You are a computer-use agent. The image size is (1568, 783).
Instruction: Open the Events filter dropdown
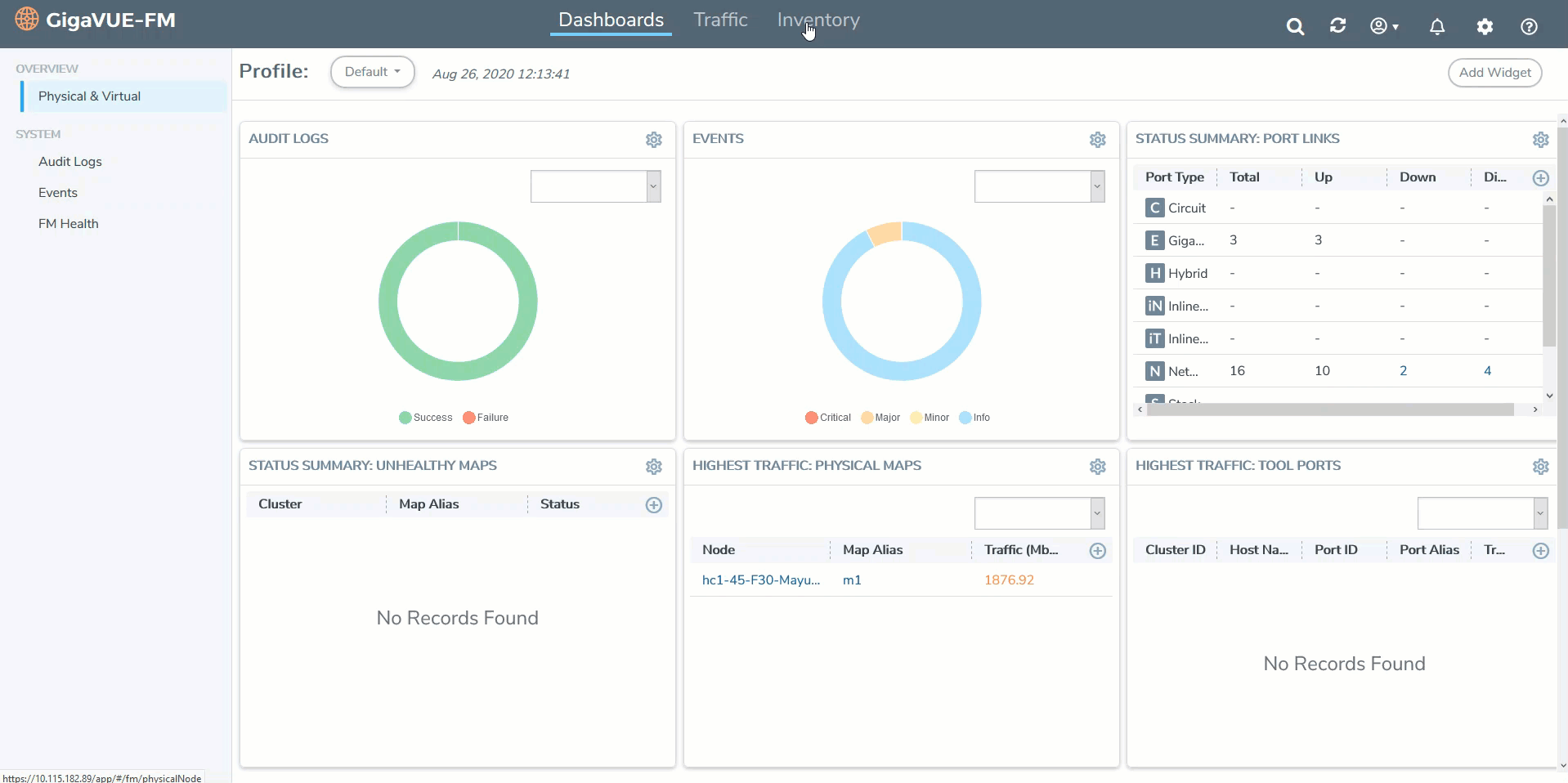click(1040, 186)
